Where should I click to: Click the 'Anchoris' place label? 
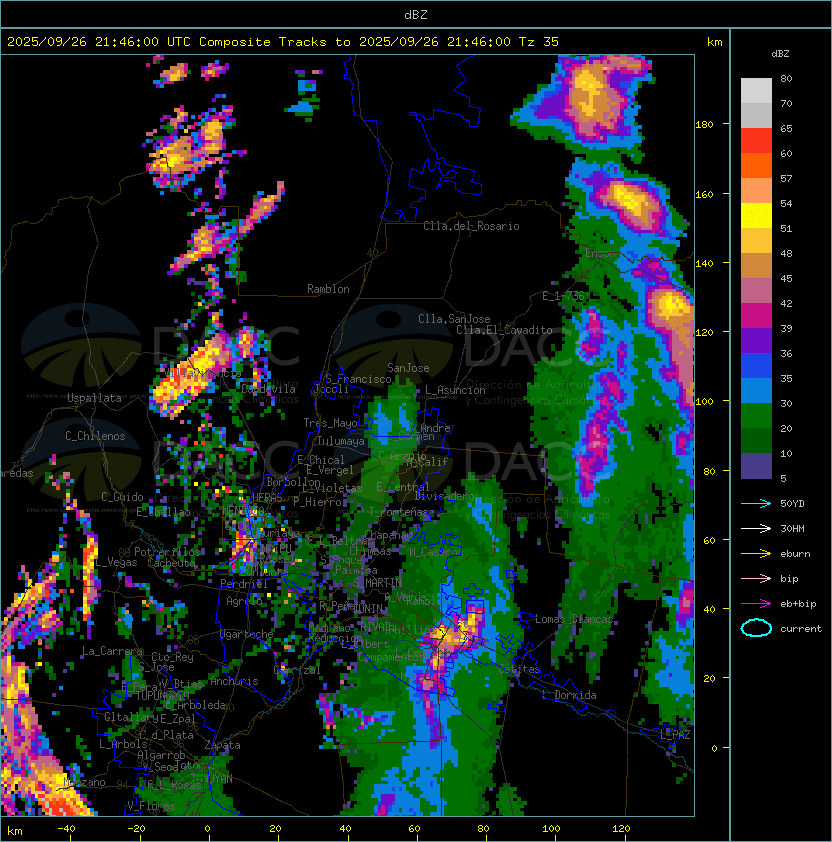tap(234, 681)
